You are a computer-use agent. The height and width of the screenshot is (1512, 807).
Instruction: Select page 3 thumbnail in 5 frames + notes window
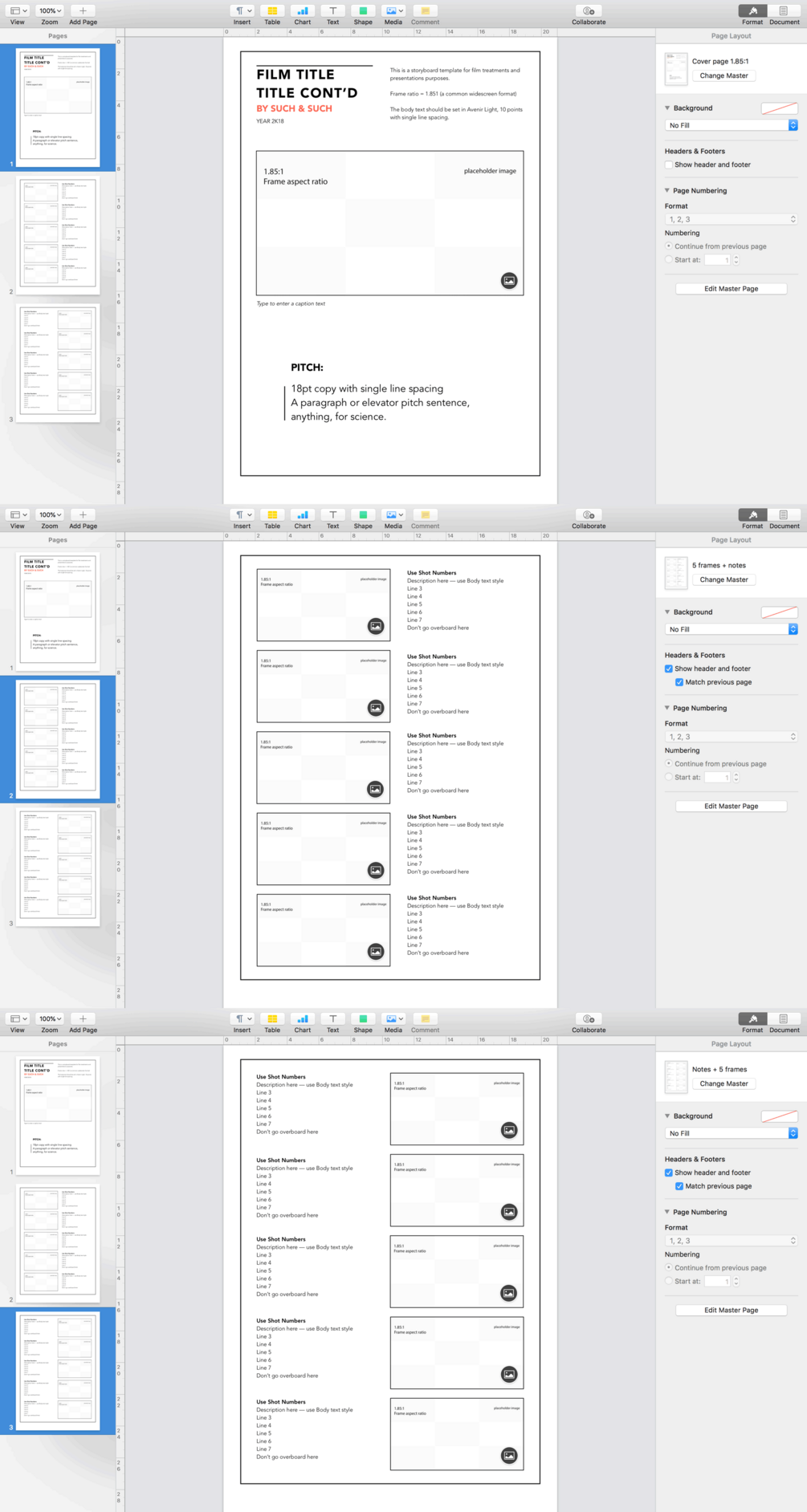click(x=58, y=865)
